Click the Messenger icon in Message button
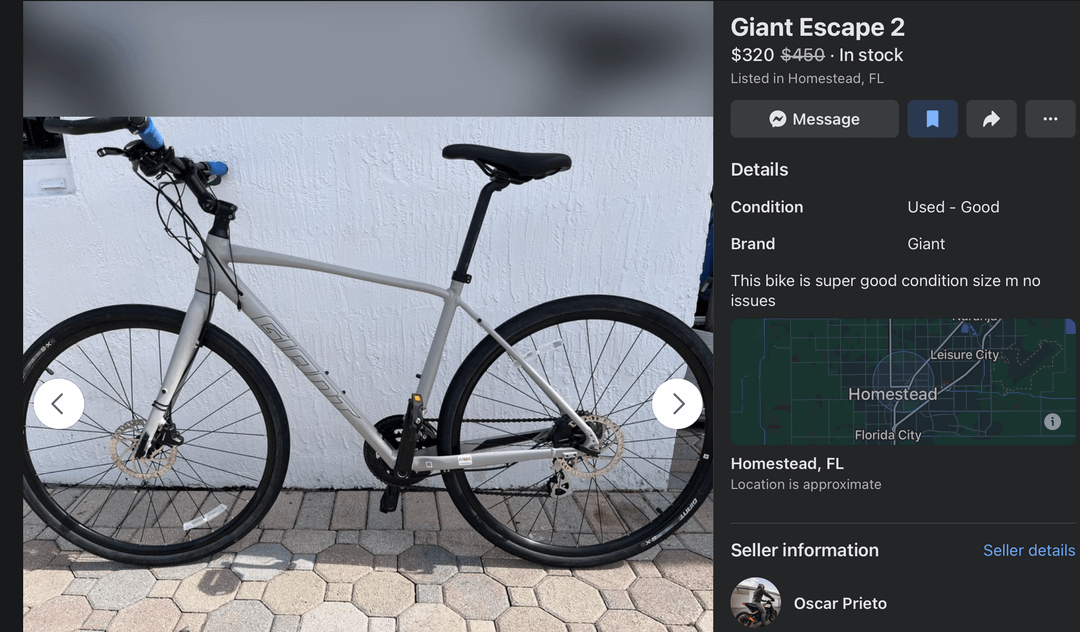The image size is (1080, 632). click(778, 119)
